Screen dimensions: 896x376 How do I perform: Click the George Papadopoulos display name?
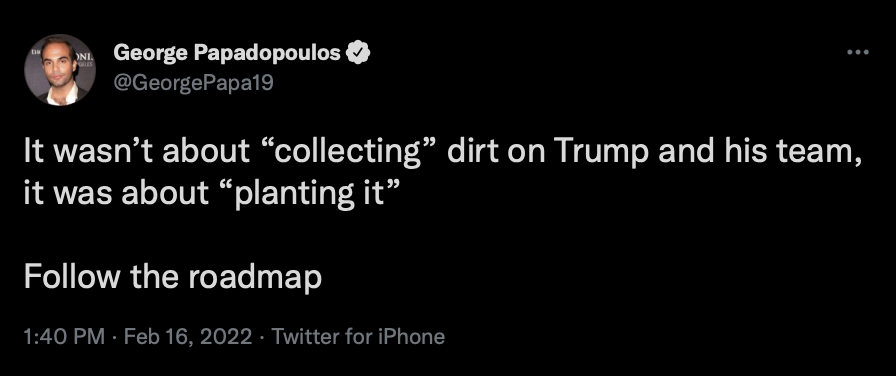point(227,53)
